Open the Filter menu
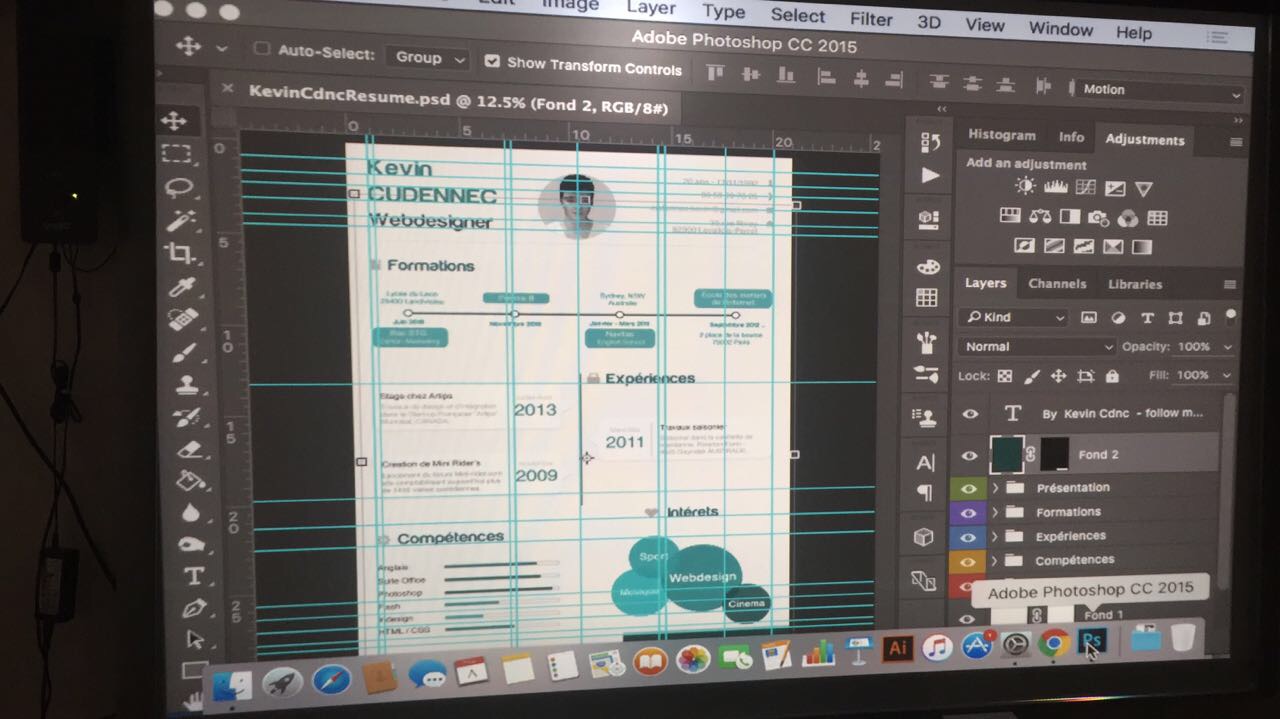1280x719 pixels. 870,19
